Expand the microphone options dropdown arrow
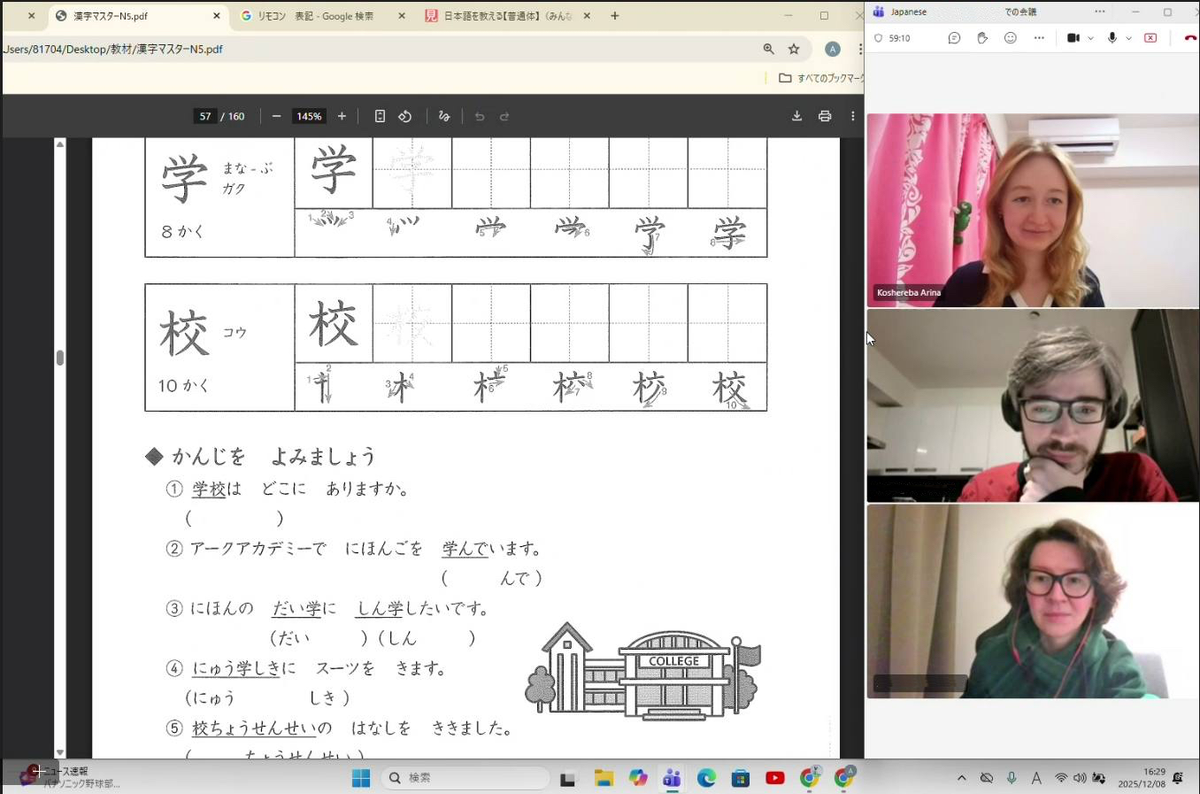This screenshot has height=794, width=1200. [1128, 38]
